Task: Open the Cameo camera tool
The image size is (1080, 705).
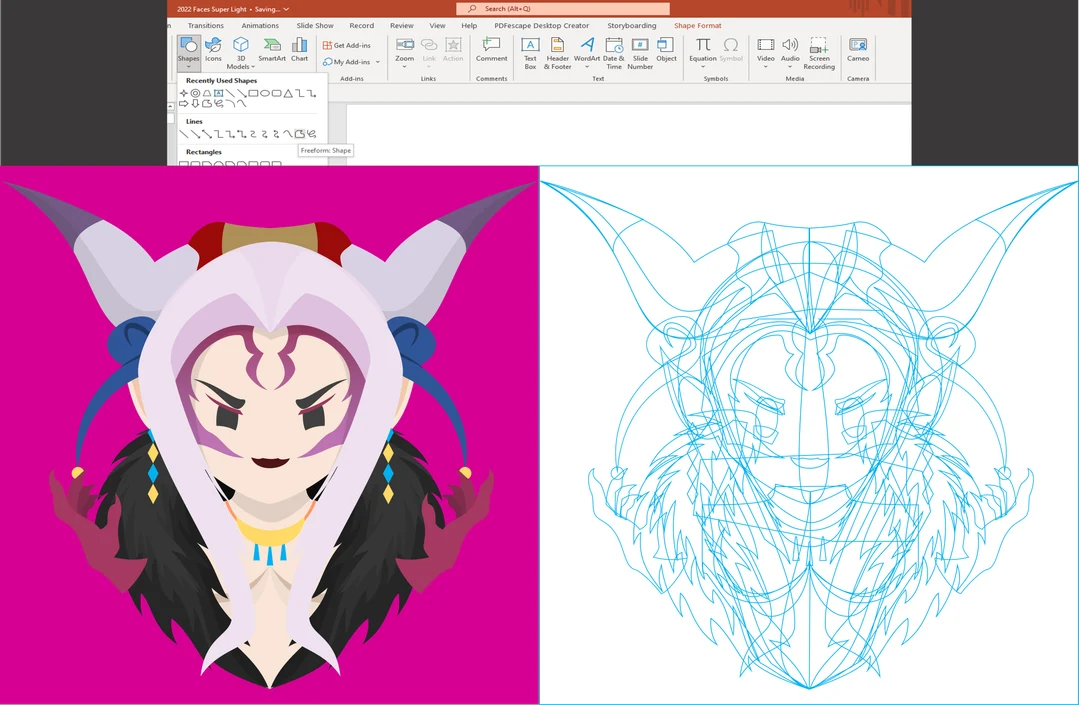Action: pyautogui.click(x=857, y=49)
